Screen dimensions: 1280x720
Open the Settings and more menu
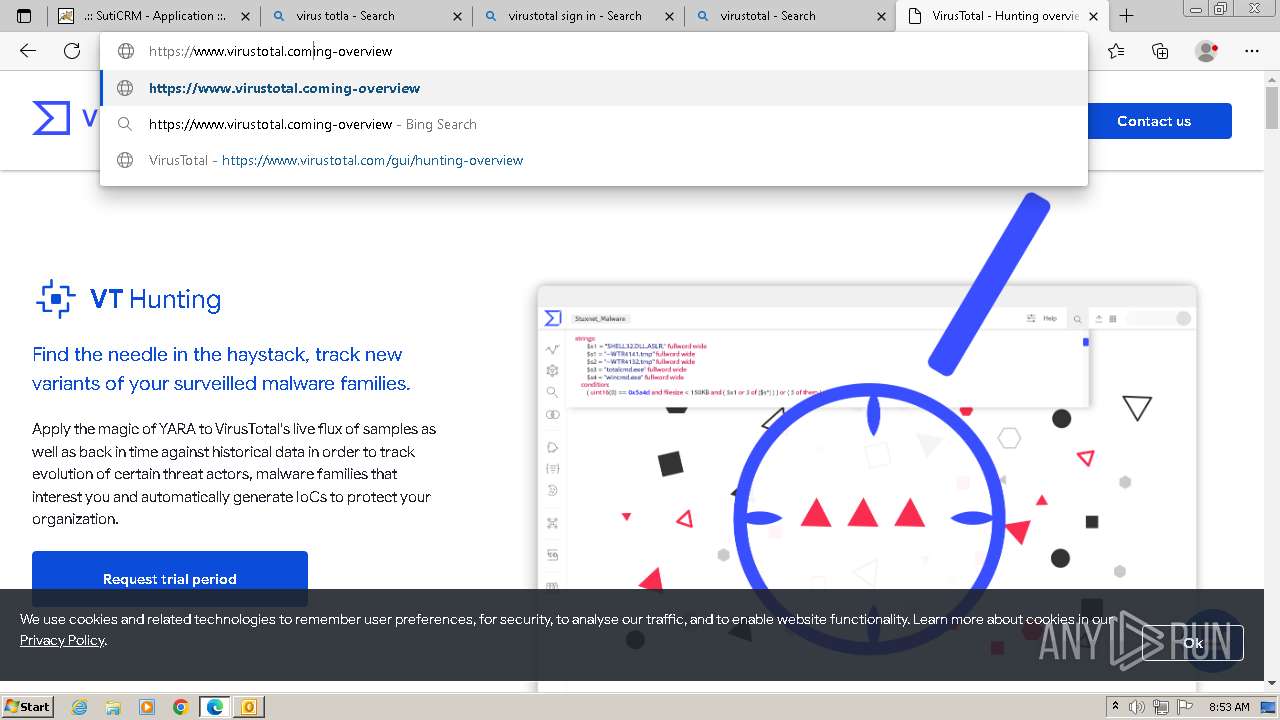pos(1252,51)
